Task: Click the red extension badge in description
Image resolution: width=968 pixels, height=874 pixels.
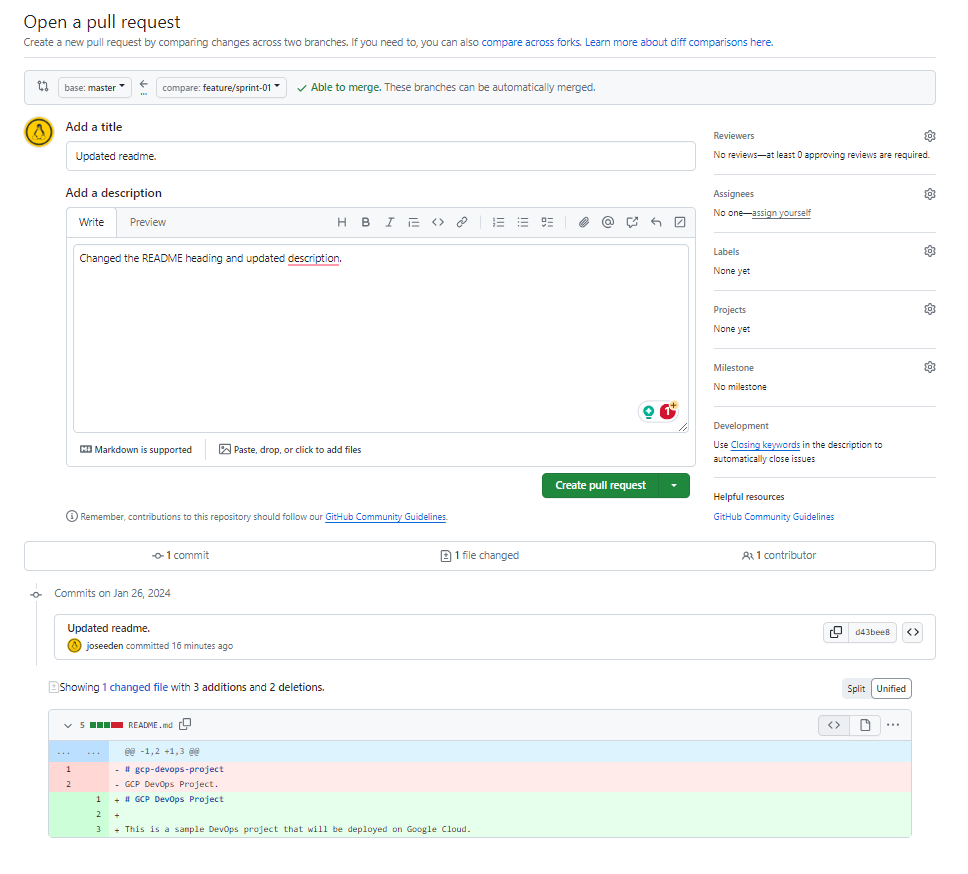Action: coord(668,411)
